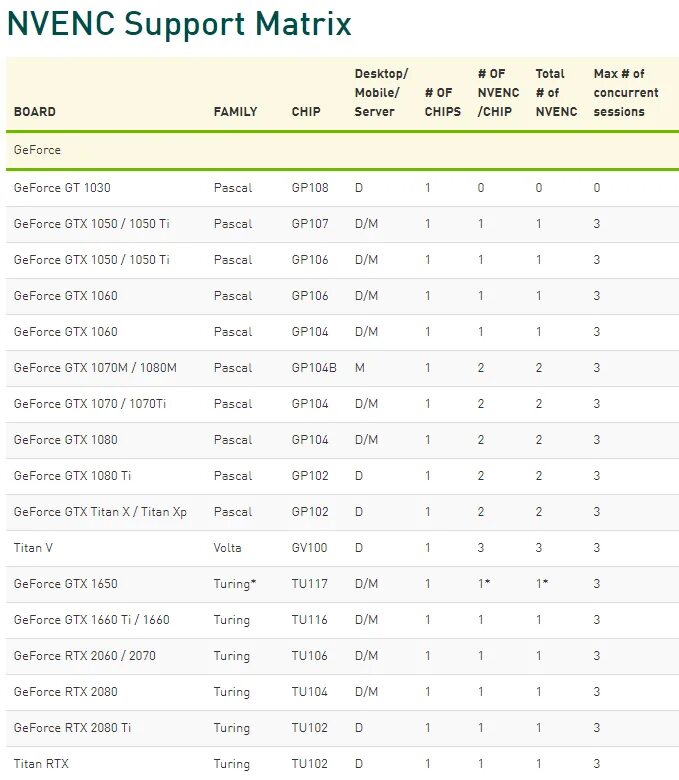
Task: Click the D/M cell in GTX 1080 row
Action: pos(366,440)
